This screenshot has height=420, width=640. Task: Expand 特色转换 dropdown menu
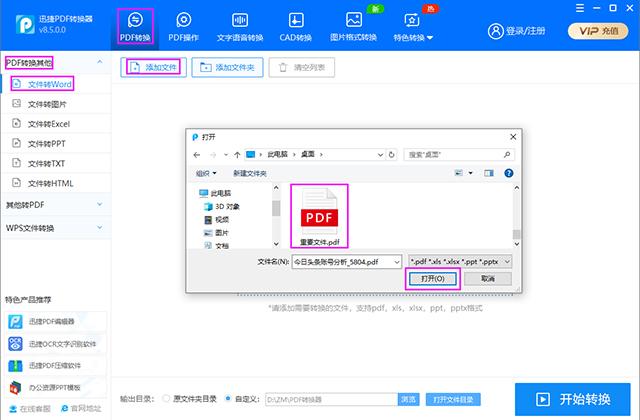tap(413, 27)
